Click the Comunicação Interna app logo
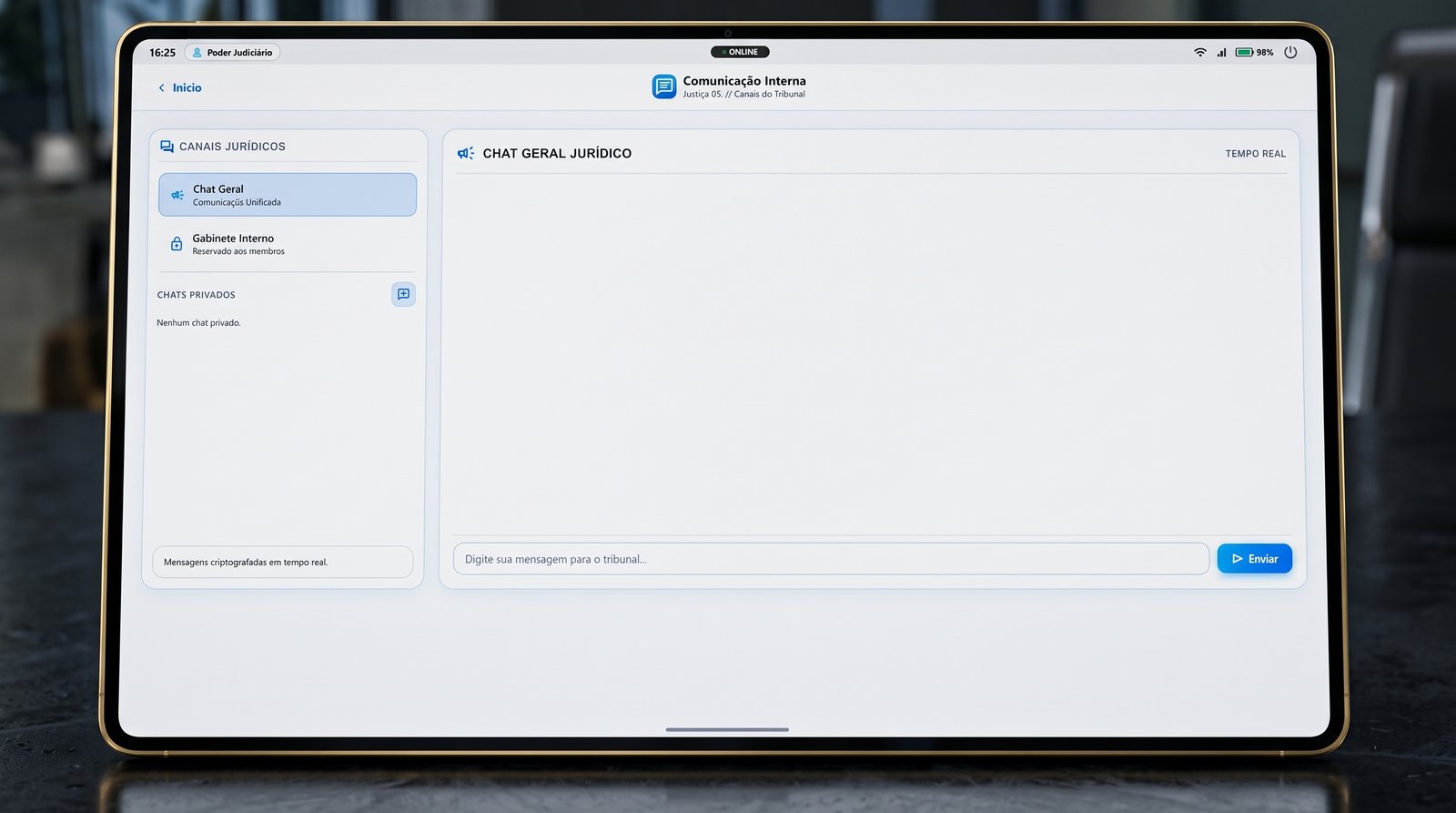This screenshot has height=813, width=1456. pyautogui.click(x=664, y=86)
